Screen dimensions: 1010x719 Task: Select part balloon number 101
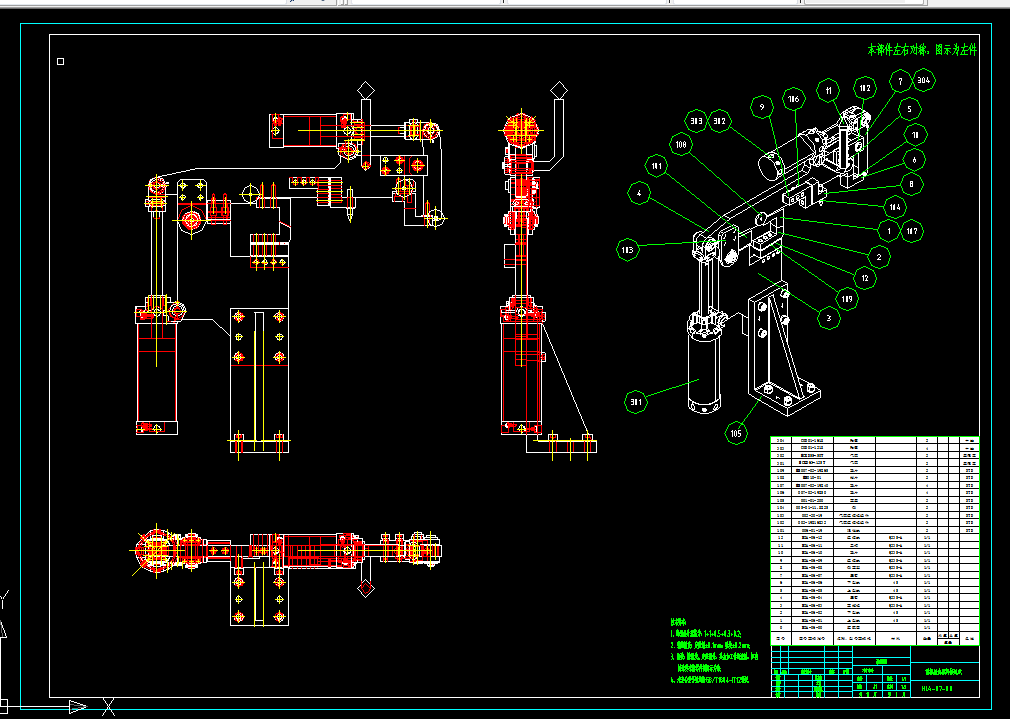coord(656,166)
